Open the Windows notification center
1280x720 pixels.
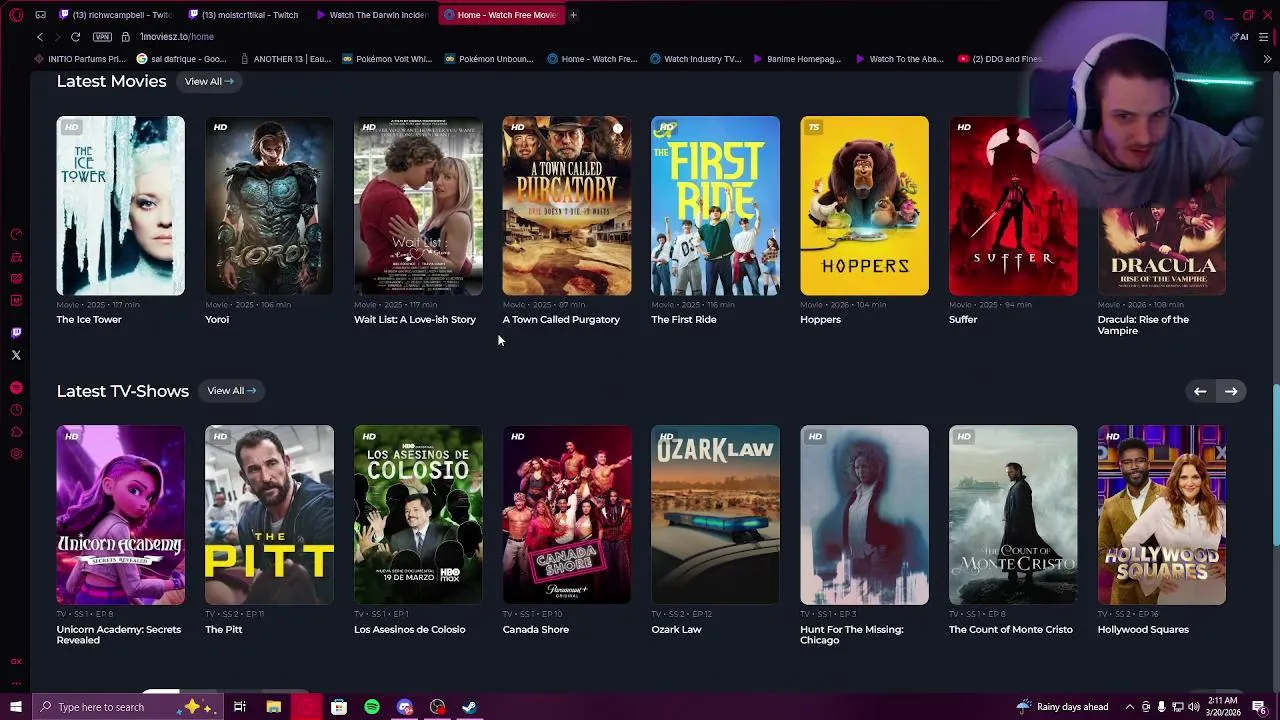click(x=1259, y=707)
